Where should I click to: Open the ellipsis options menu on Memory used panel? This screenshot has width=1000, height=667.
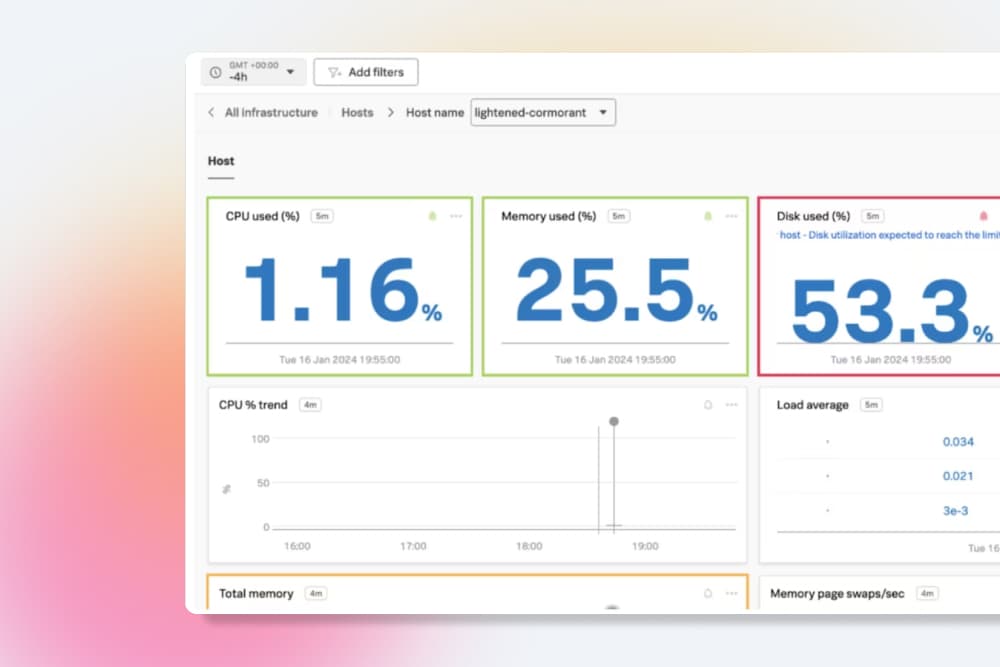[730, 215]
